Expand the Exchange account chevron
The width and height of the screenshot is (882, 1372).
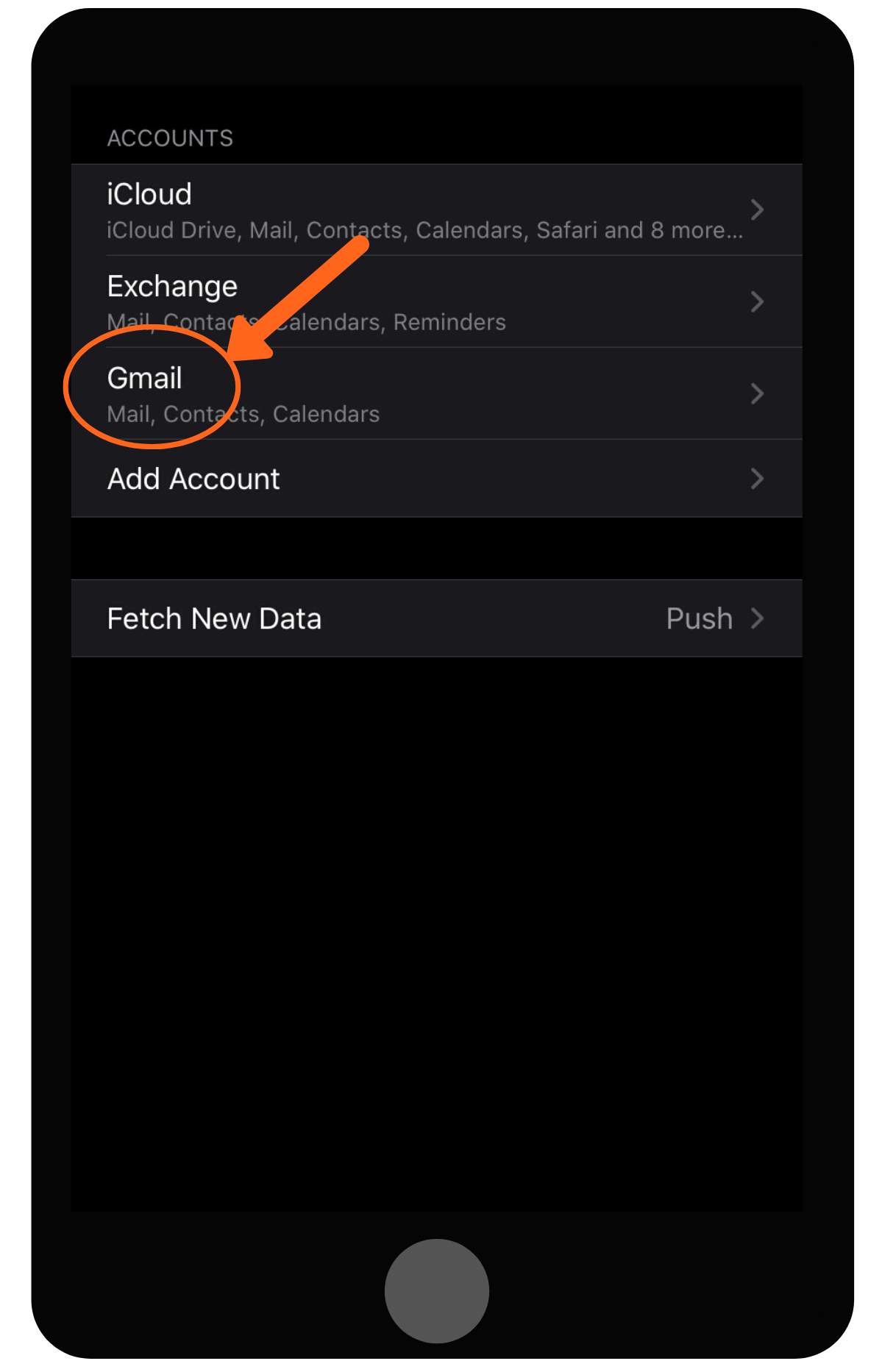pos(757,302)
